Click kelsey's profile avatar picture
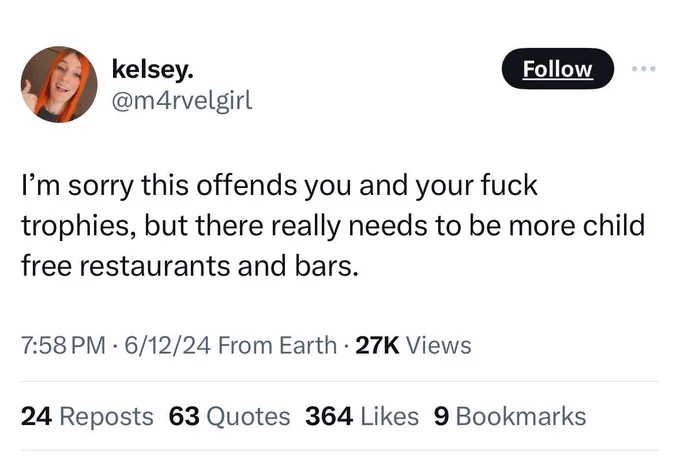This screenshot has height=462, width=680. pos(59,84)
